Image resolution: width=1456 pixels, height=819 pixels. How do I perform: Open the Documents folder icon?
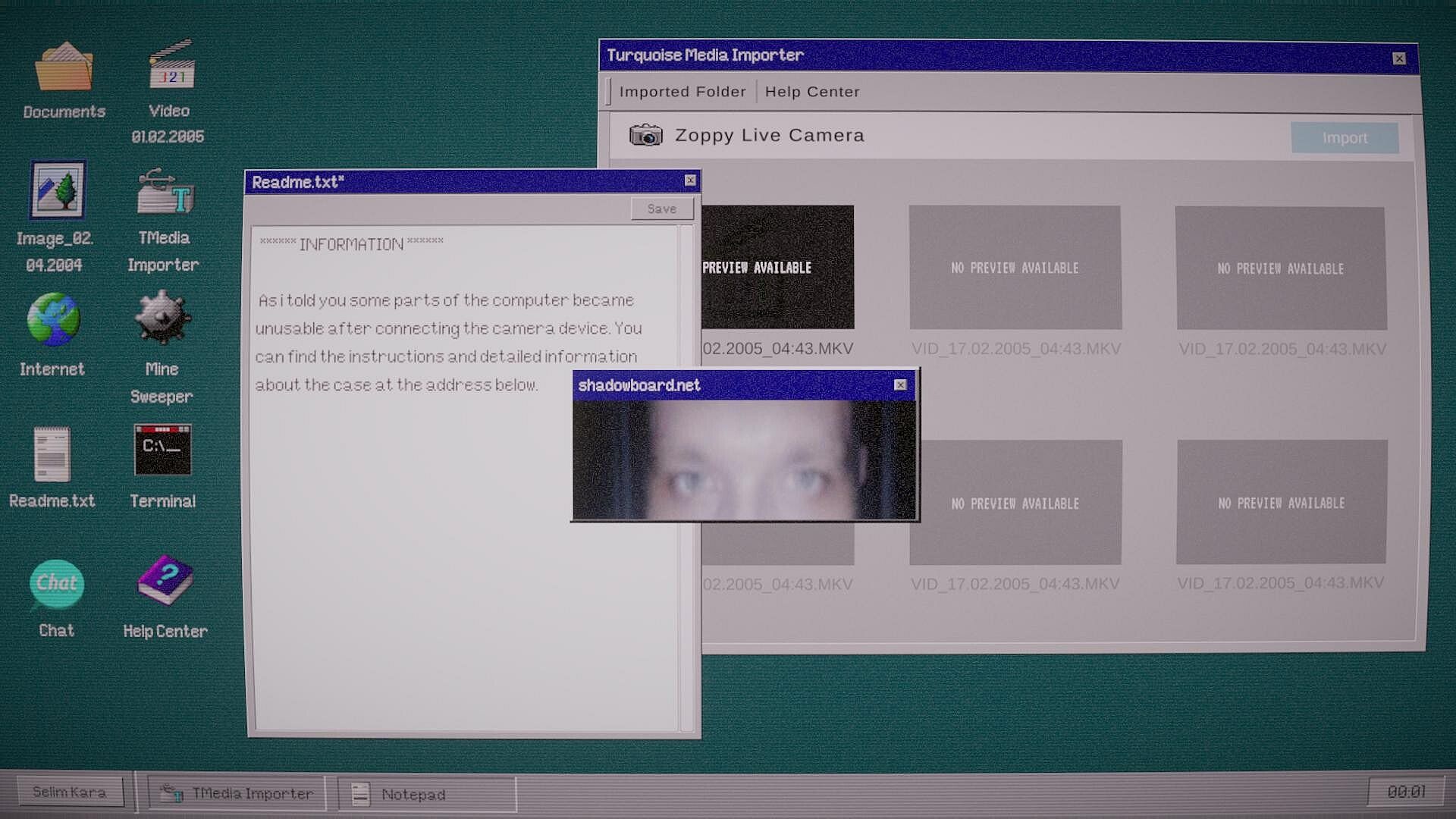pyautogui.click(x=64, y=68)
